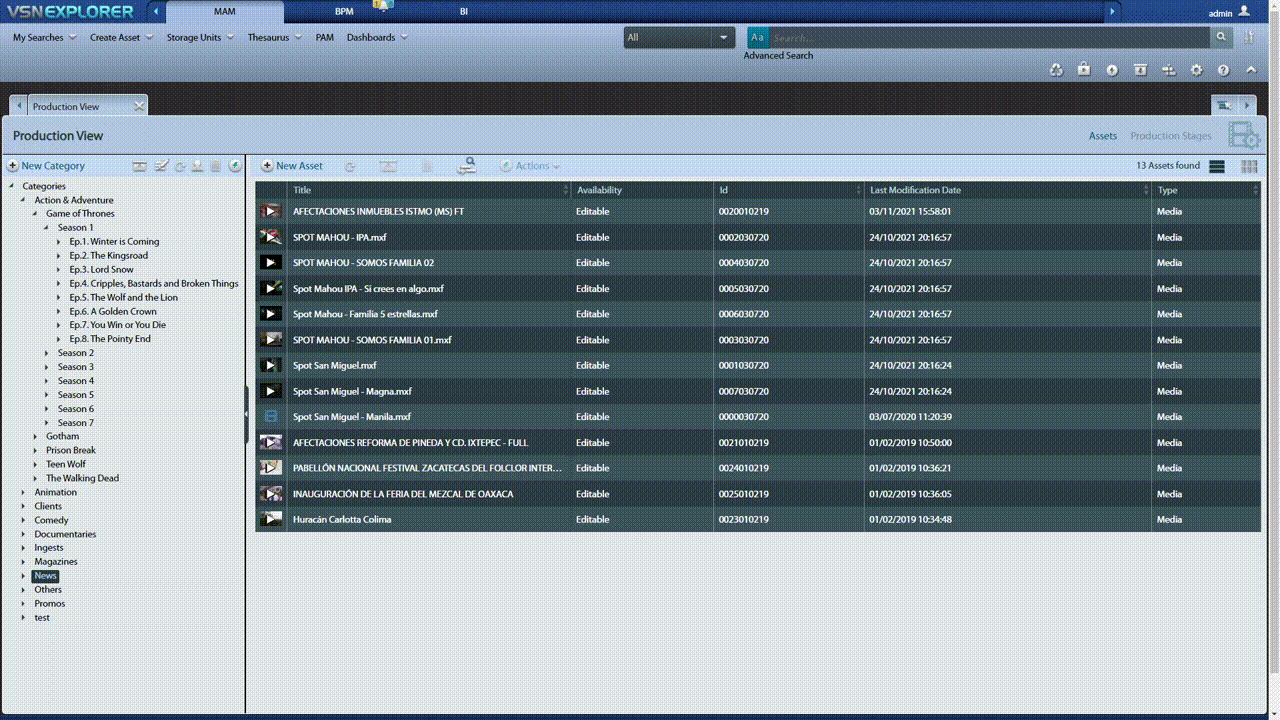Open the Actions dropdown

coord(530,166)
